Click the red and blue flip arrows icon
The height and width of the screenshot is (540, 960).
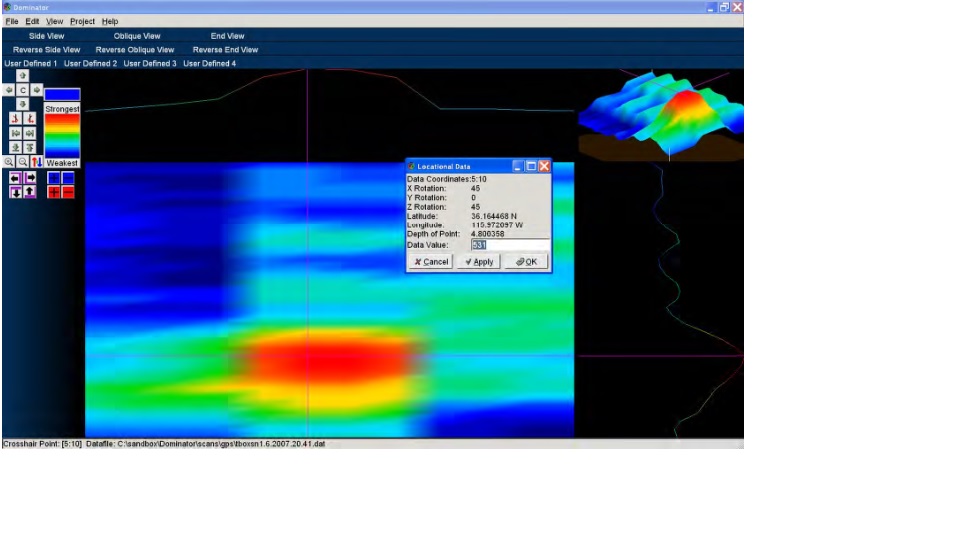click(37, 161)
